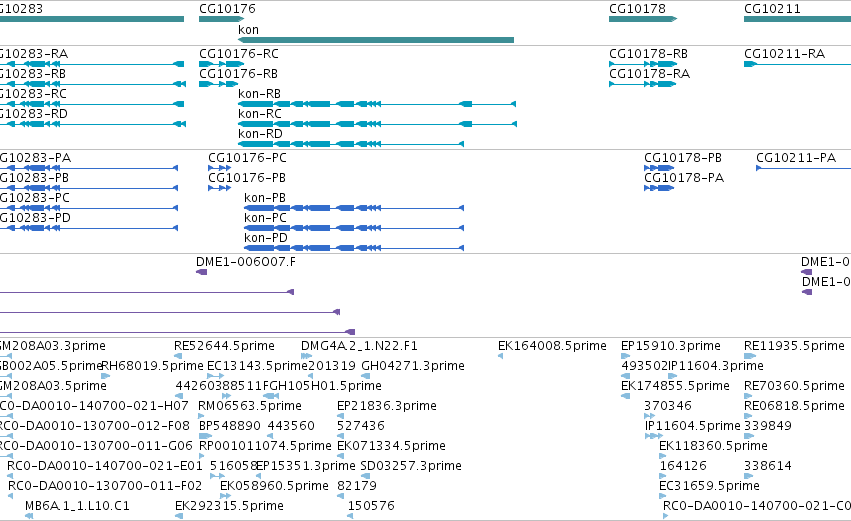Image resolution: width=851 pixels, height=521 pixels.
Task: Click the BP548890 feature label
Action: click(x=230, y=427)
